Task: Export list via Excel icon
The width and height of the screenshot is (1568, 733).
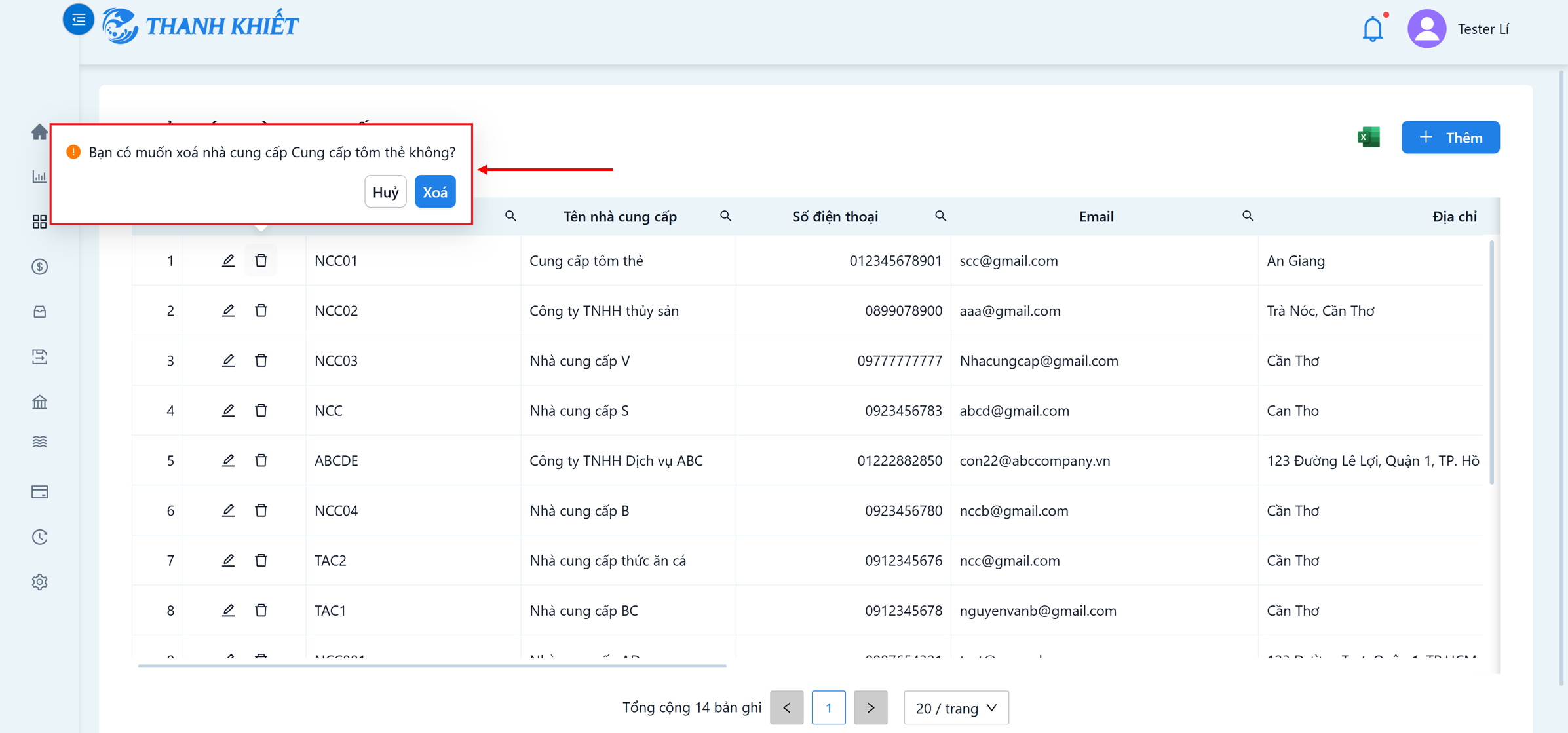Action: [x=1368, y=137]
